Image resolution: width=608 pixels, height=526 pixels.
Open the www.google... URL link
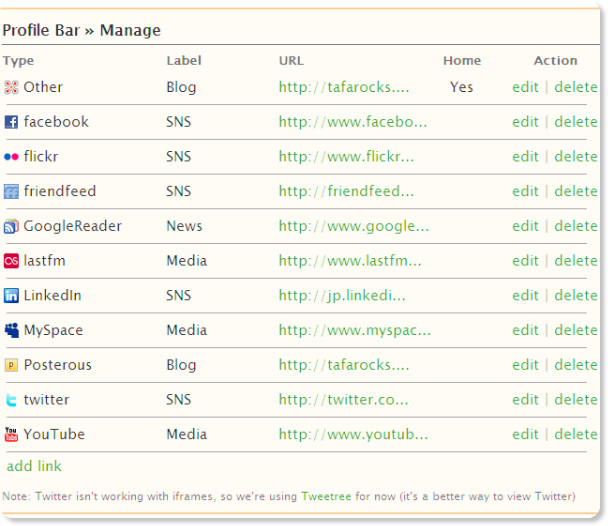[354, 227]
